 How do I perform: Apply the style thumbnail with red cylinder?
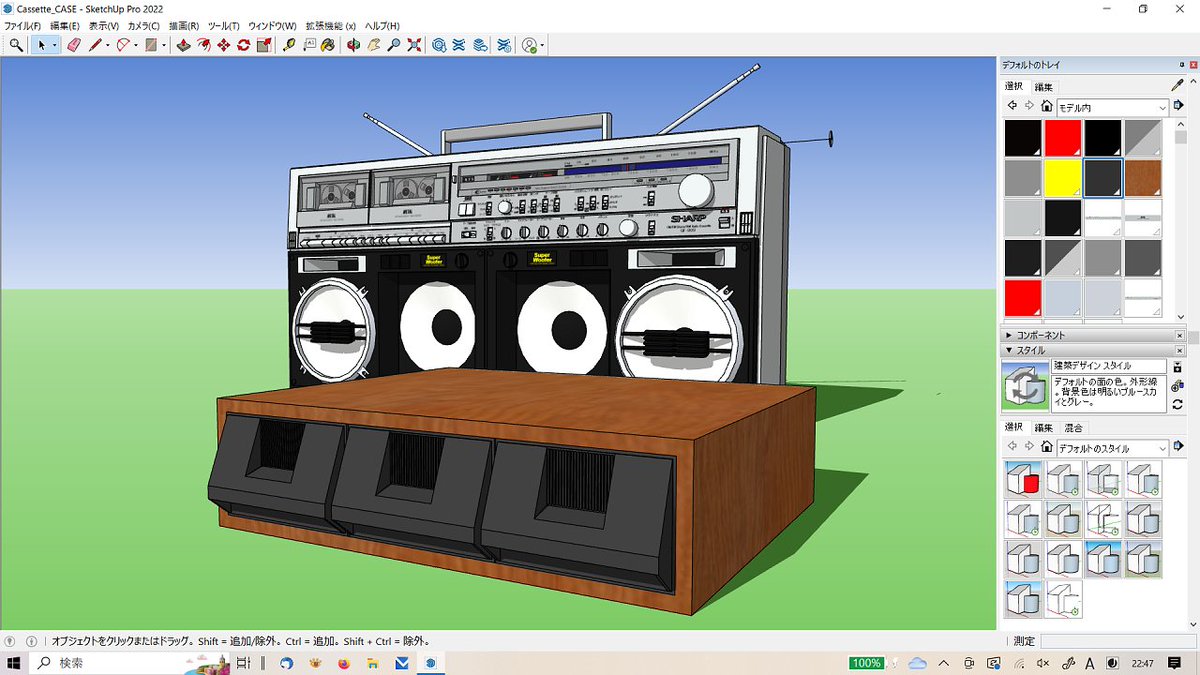tap(1023, 479)
